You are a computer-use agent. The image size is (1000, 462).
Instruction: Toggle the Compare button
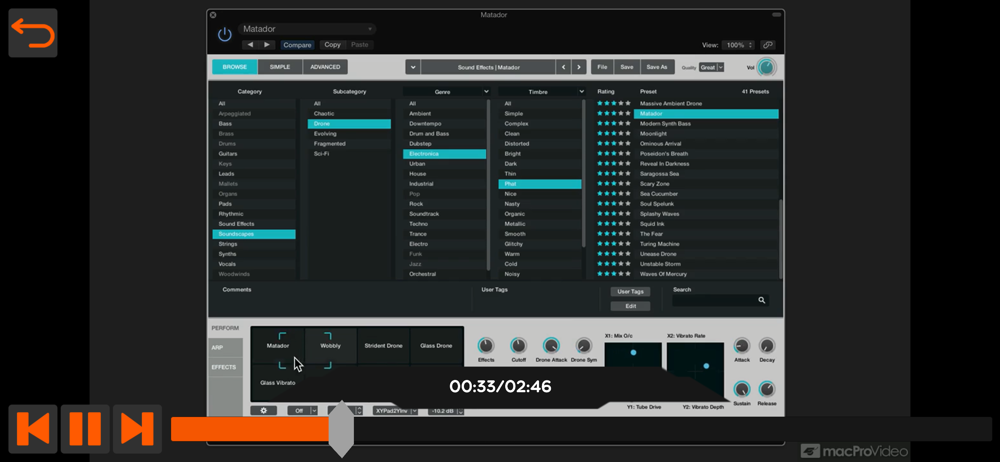coord(297,45)
